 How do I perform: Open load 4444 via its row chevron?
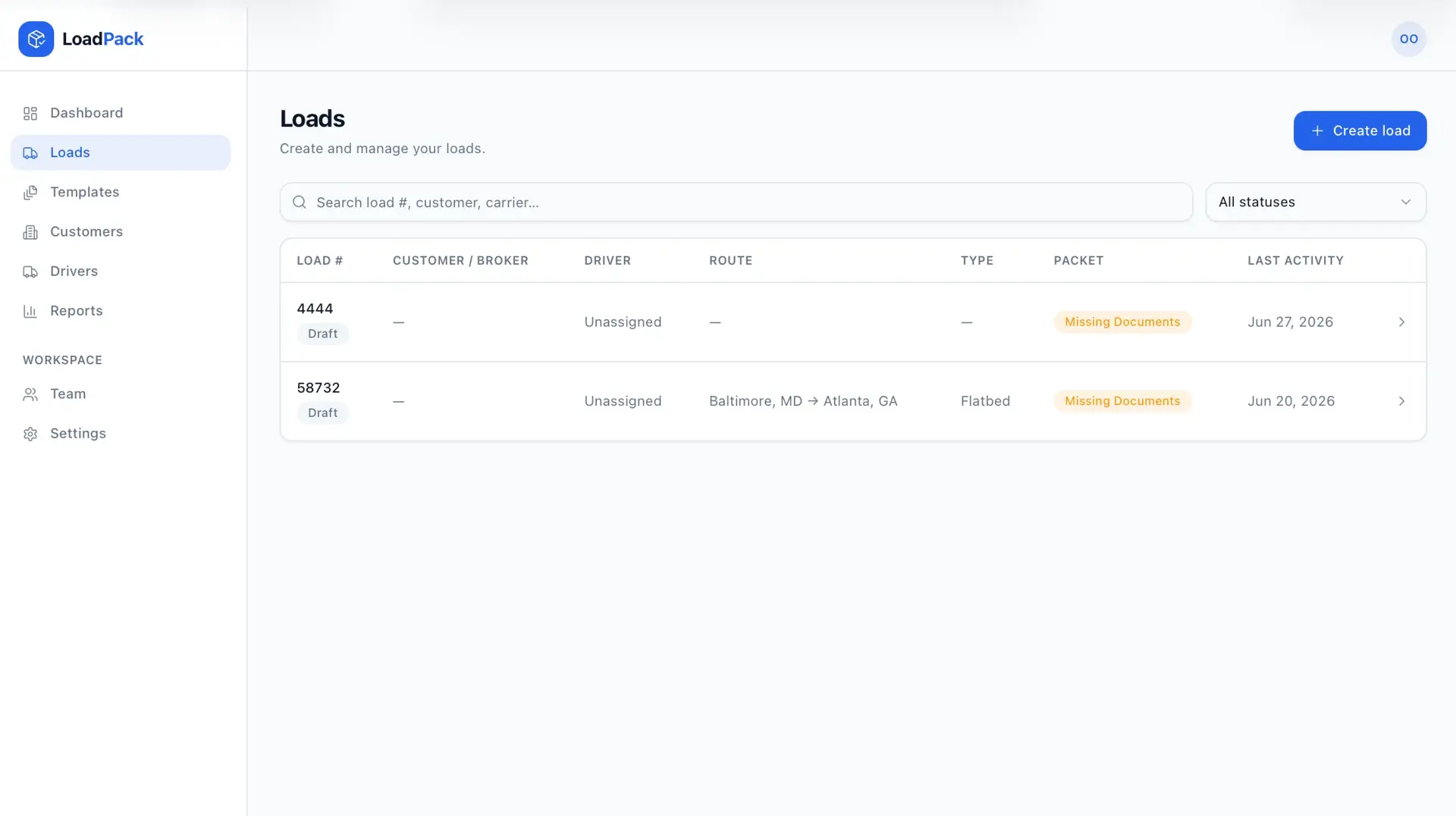click(1401, 322)
